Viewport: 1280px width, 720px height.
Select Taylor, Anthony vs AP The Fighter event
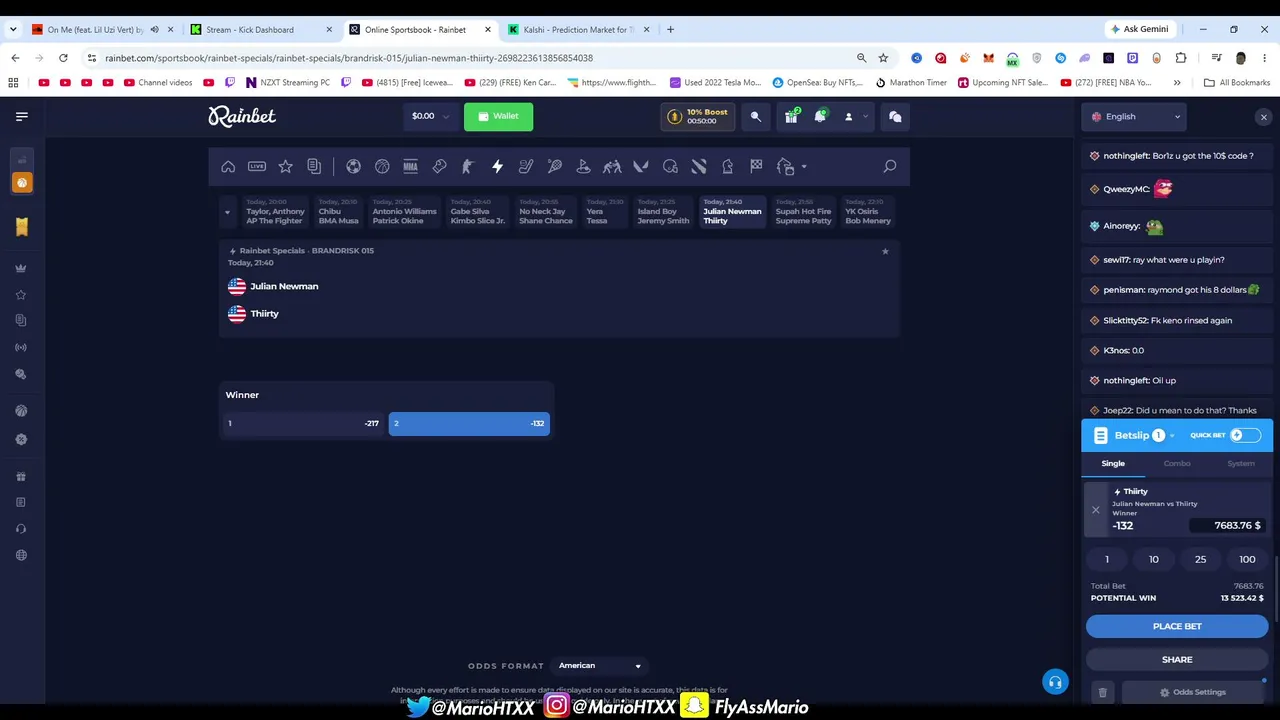pos(275,212)
